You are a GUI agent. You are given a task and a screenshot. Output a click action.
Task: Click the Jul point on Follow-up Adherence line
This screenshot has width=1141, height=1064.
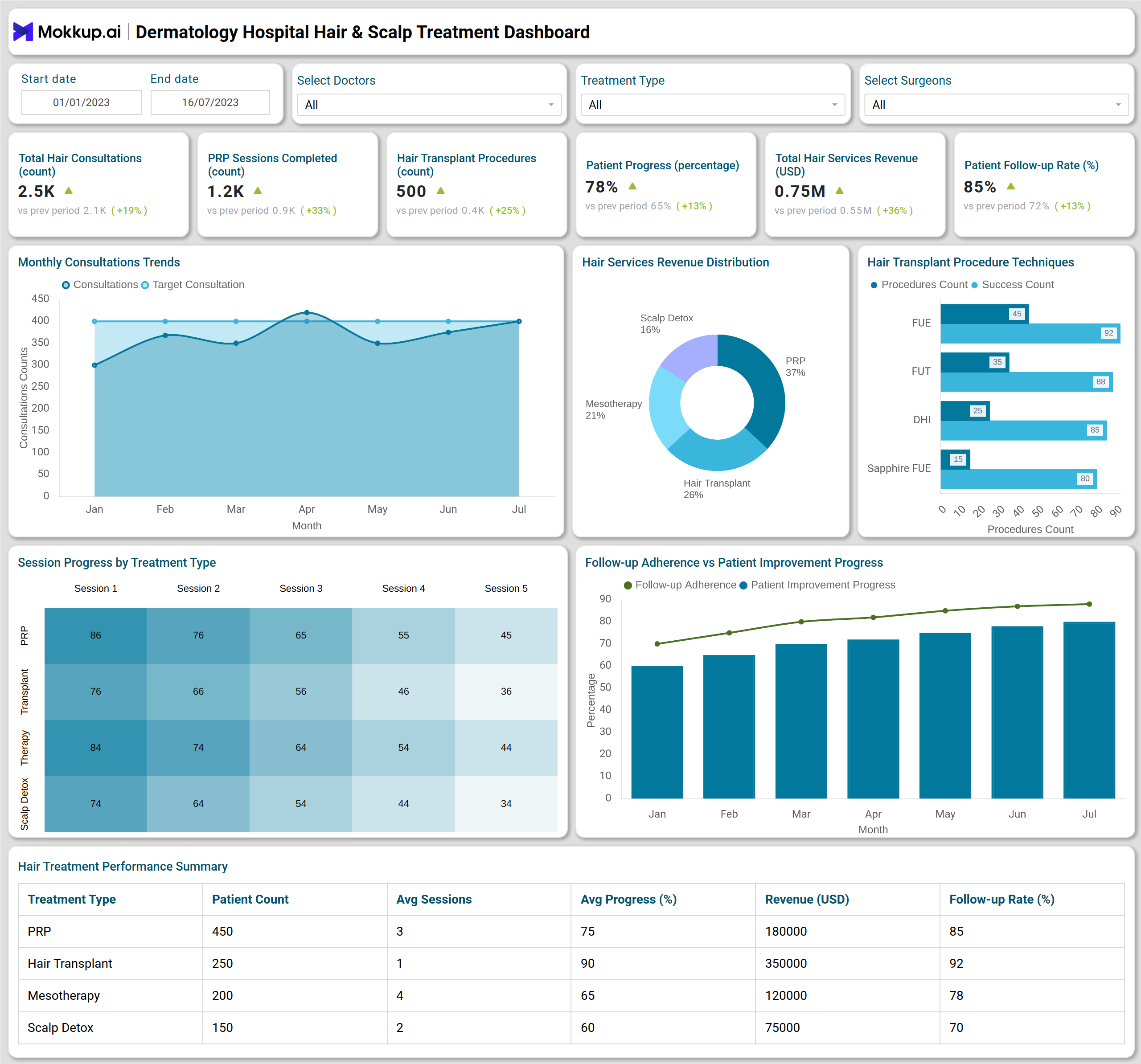[1089, 604]
